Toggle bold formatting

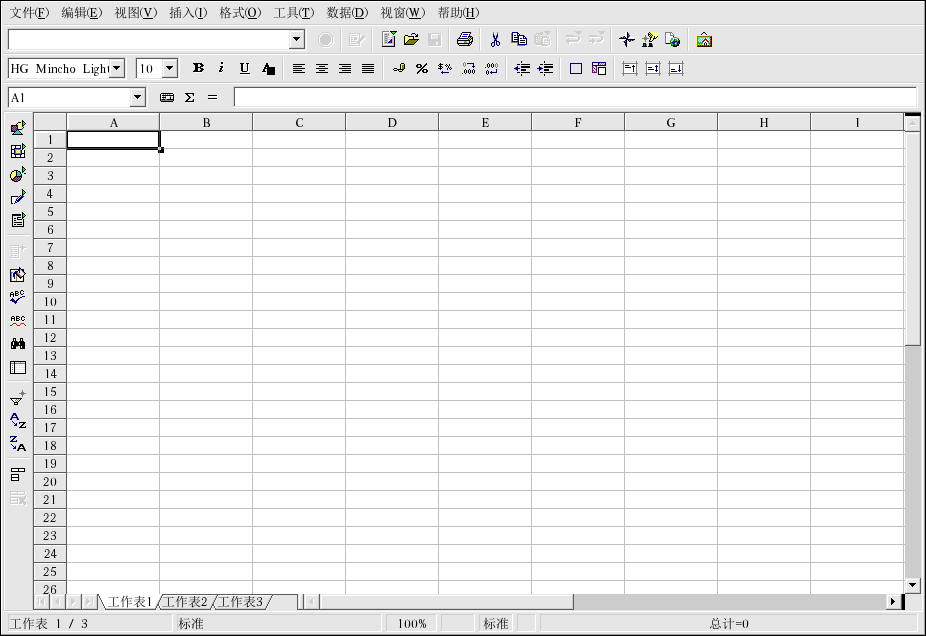click(198, 69)
